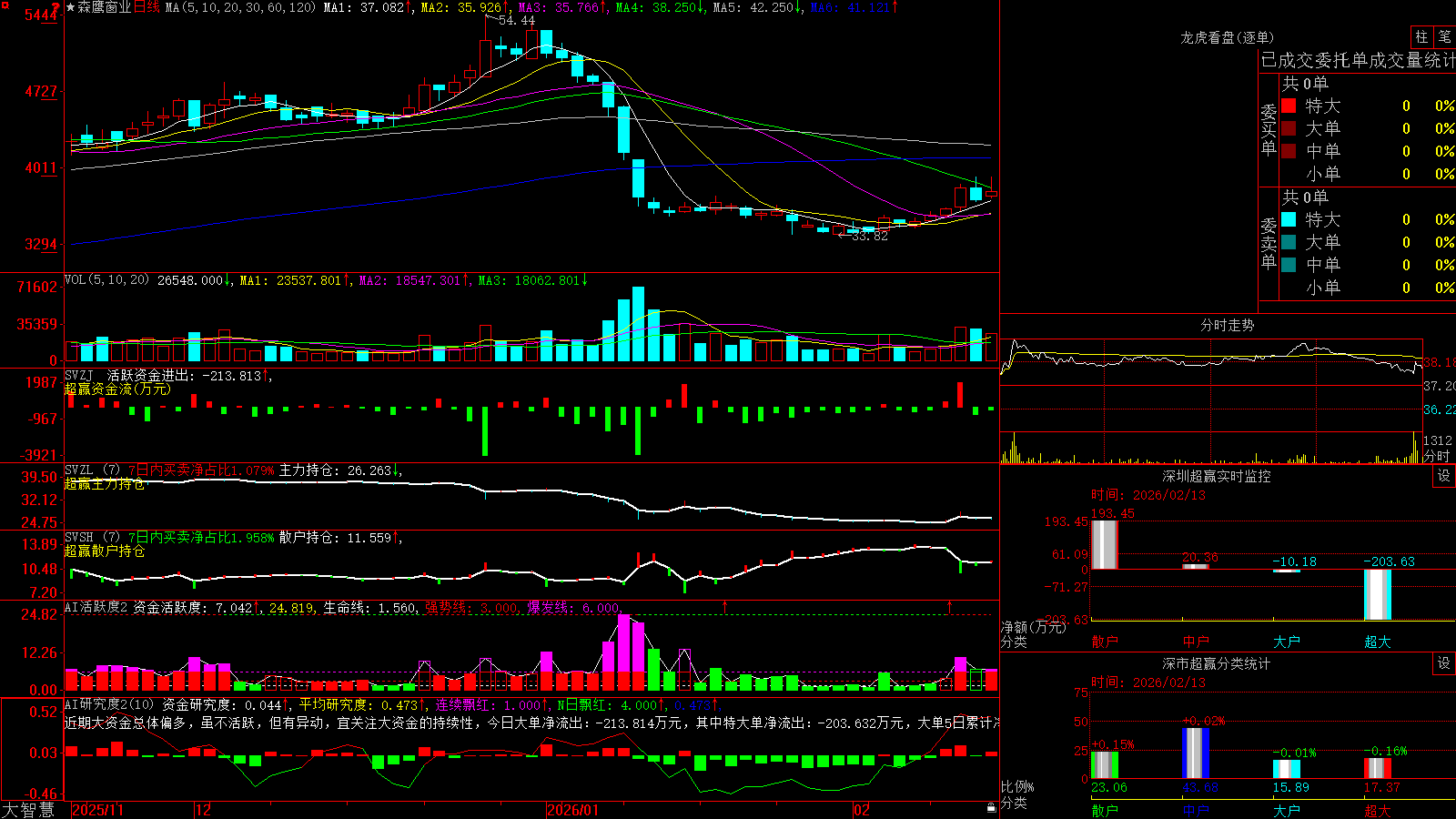Click the red question mark icon
The image size is (1456, 819).
coord(56,7)
